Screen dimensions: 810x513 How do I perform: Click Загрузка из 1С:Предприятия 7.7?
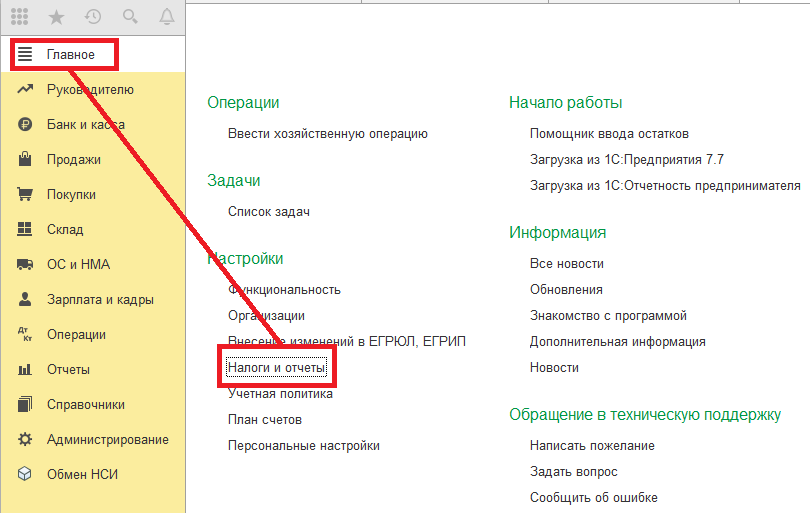627,160
